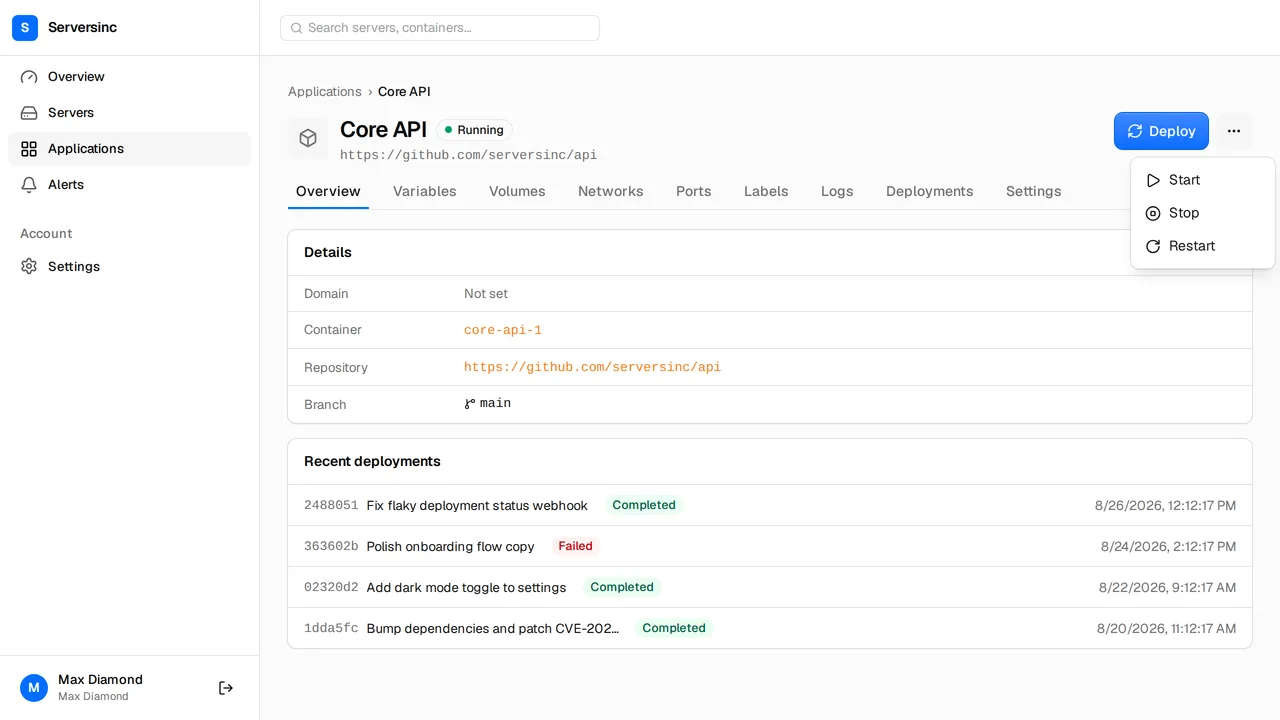Toggle the three-dots more actions menu

1234,131
